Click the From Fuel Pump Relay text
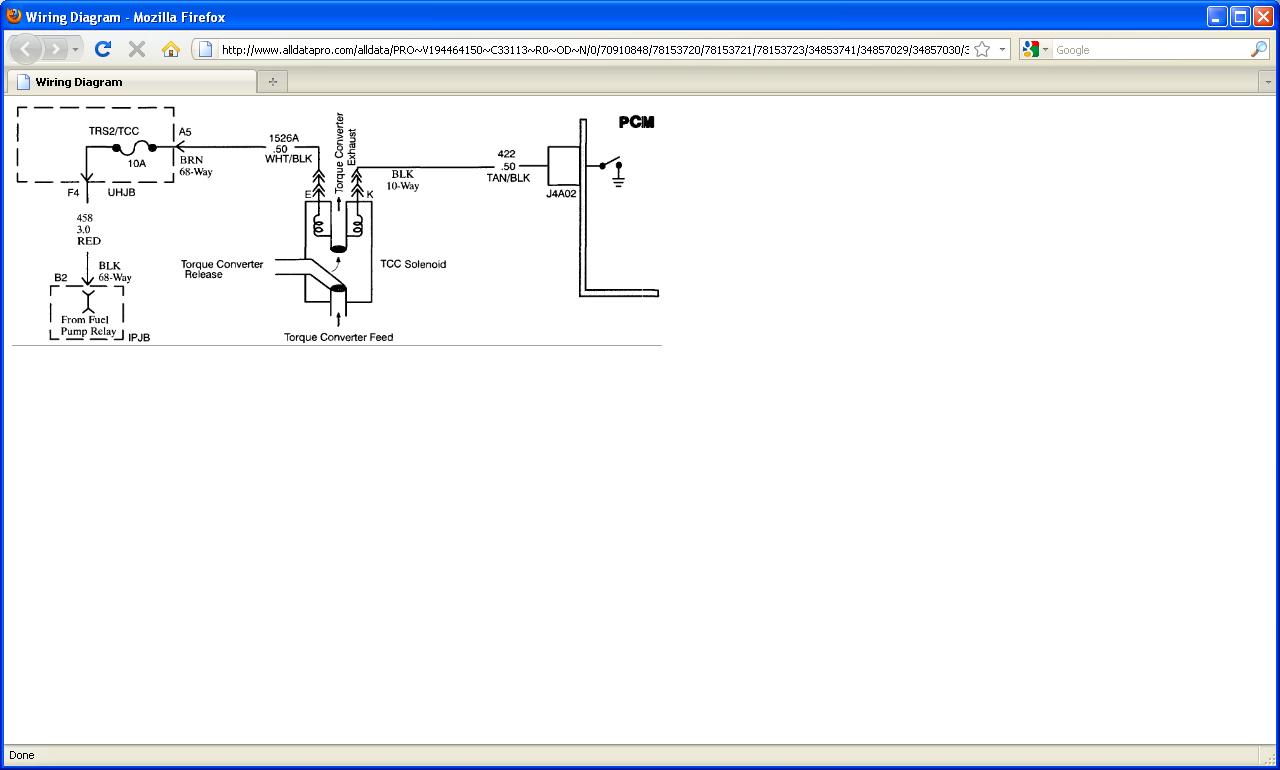The width and height of the screenshot is (1280, 770). click(x=88, y=326)
